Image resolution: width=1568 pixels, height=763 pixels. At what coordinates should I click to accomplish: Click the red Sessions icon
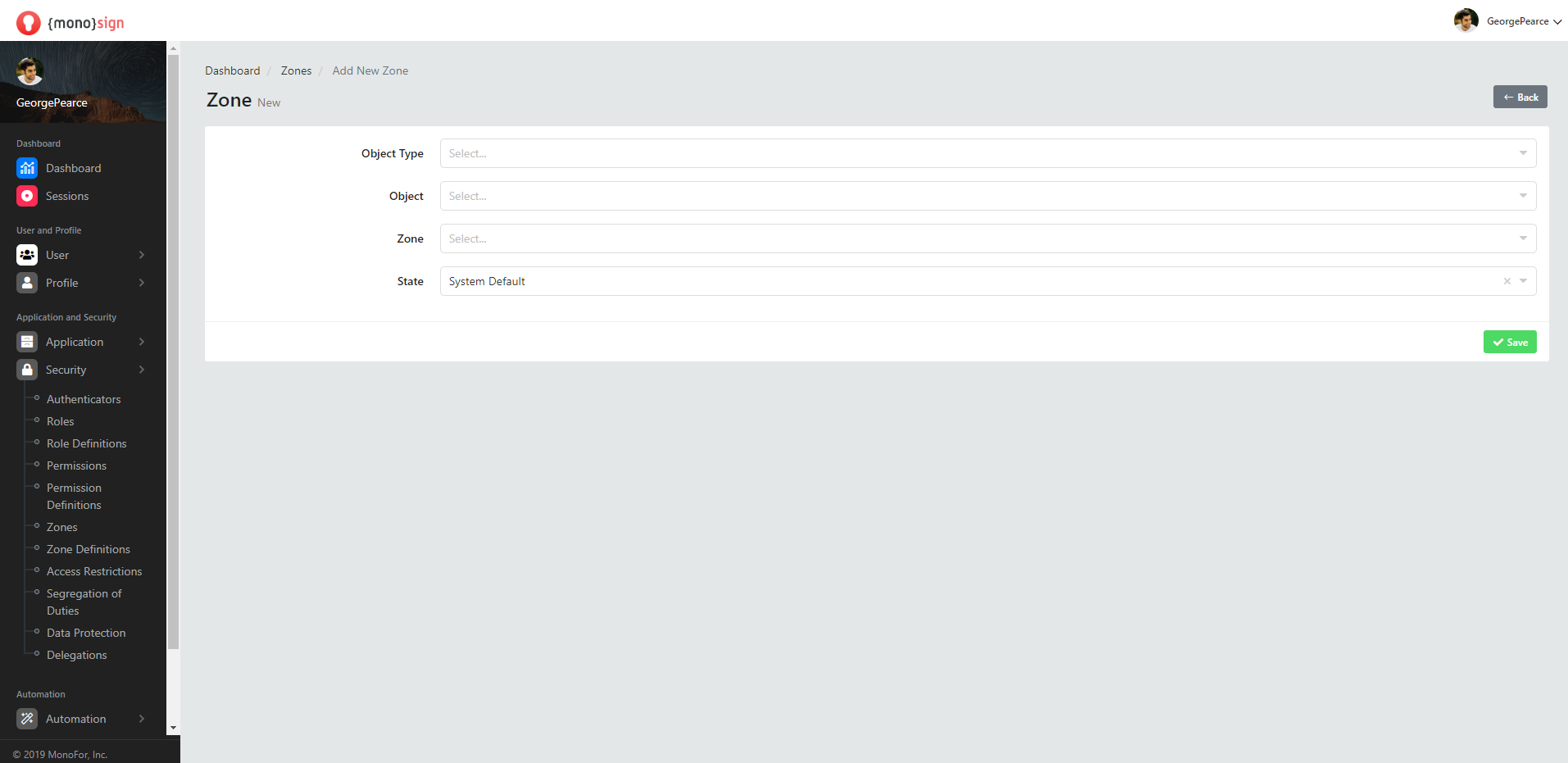point(27,196)
